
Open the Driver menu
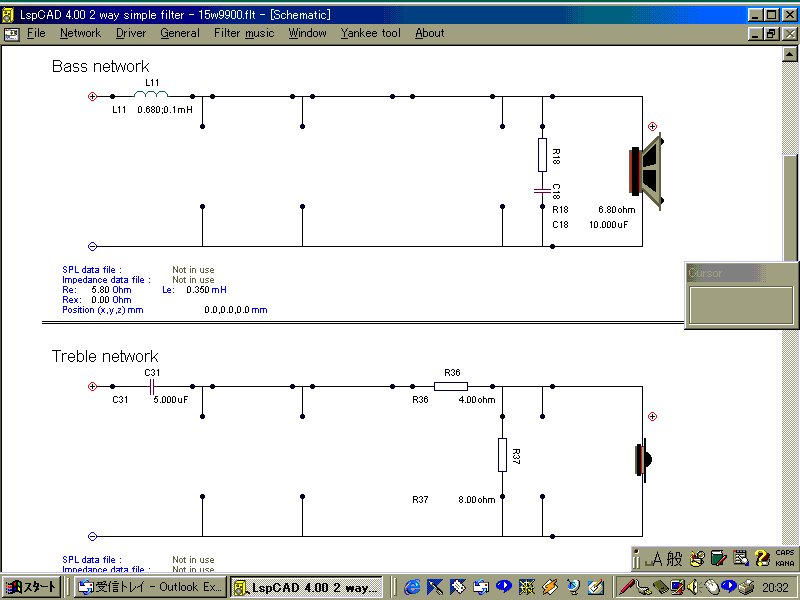pyautogui.click(x=130, y=33)
